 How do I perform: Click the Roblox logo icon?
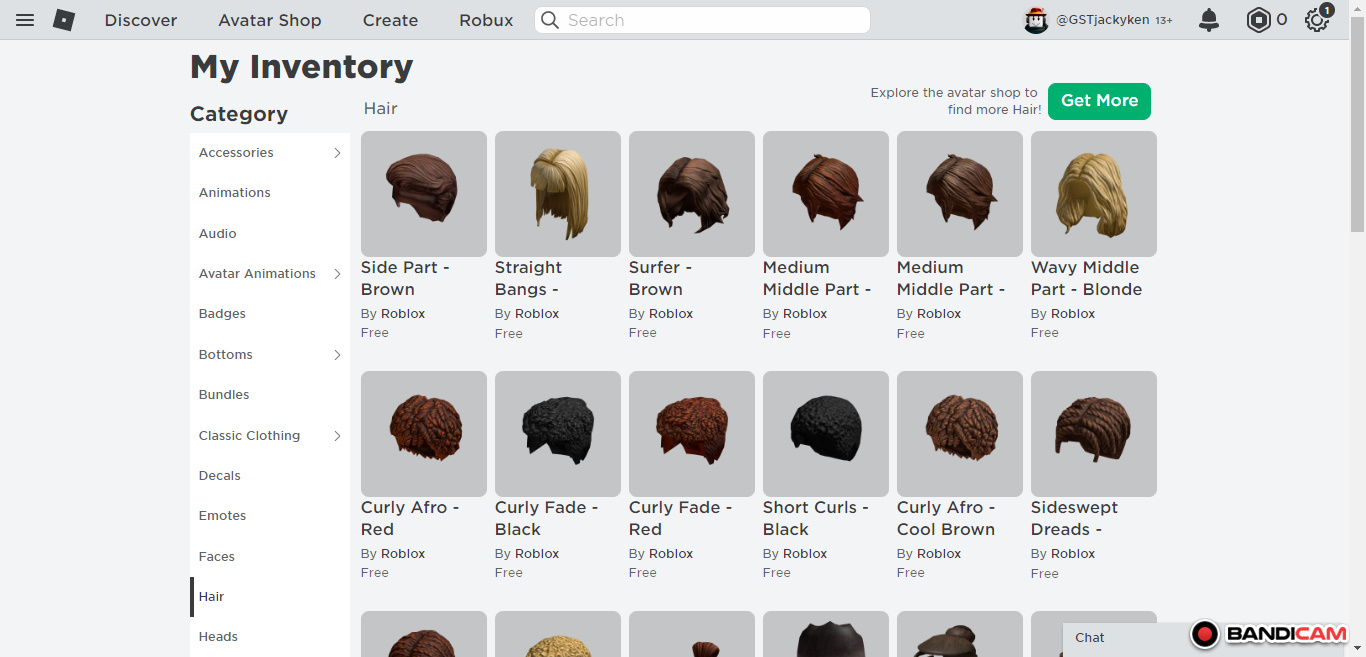64,20
